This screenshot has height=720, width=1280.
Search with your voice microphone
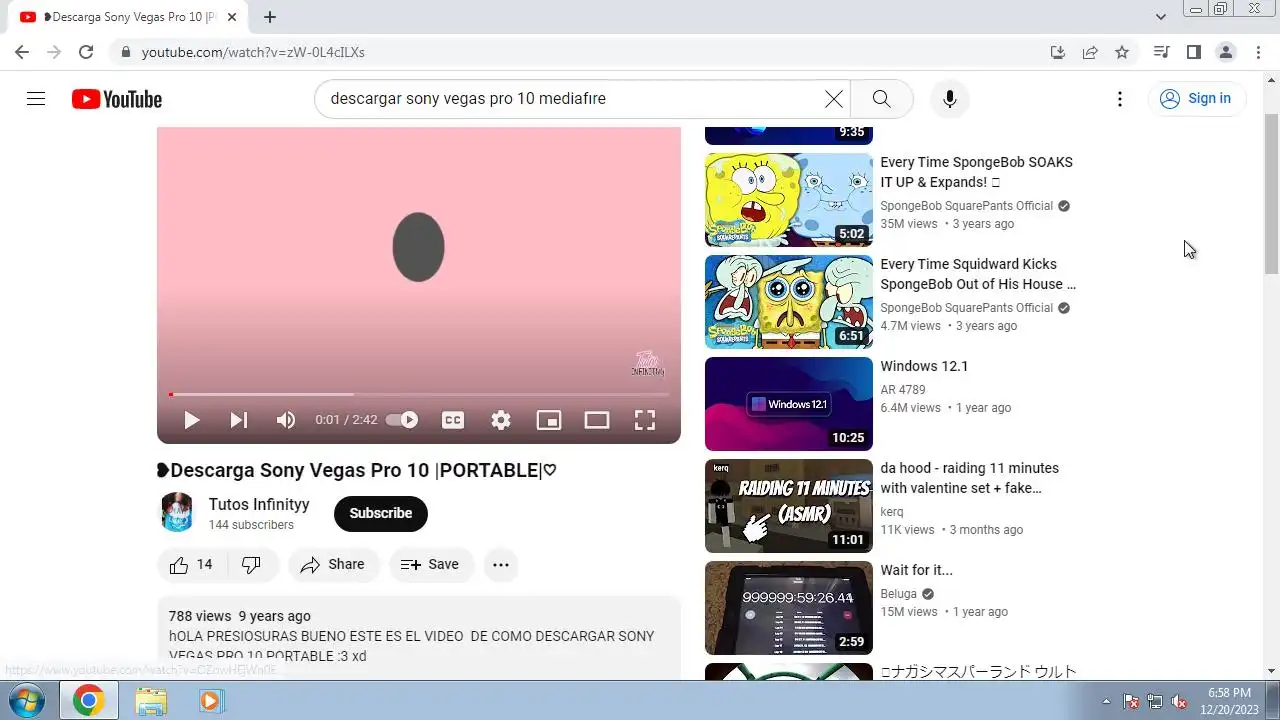pos(950,99)
